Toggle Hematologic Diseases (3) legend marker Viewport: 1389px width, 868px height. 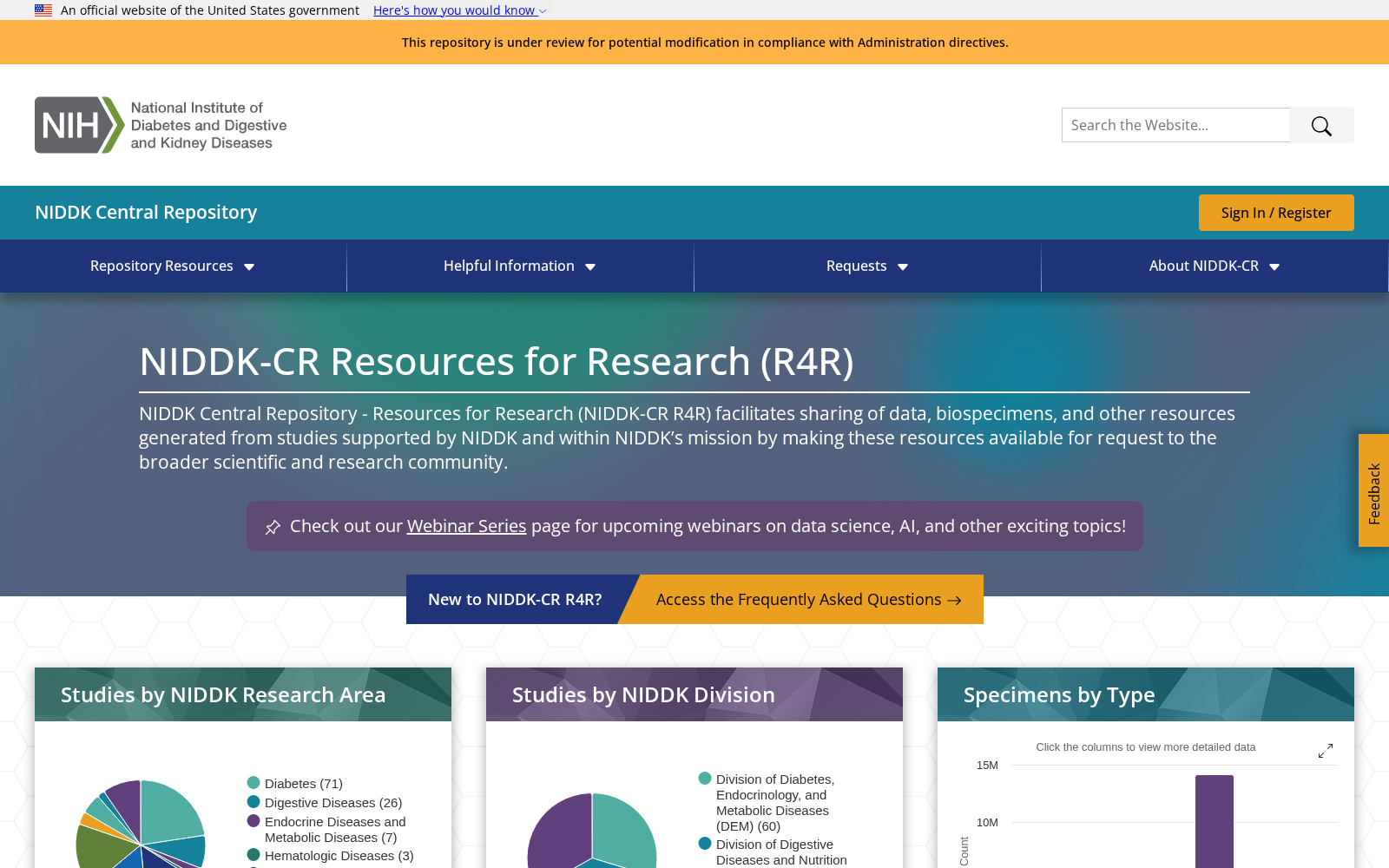253,855
